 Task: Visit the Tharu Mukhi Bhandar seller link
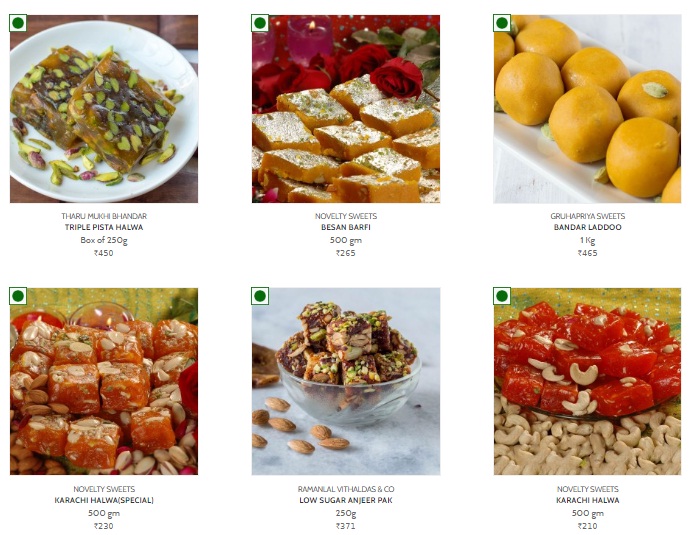(x=104, y=216)
